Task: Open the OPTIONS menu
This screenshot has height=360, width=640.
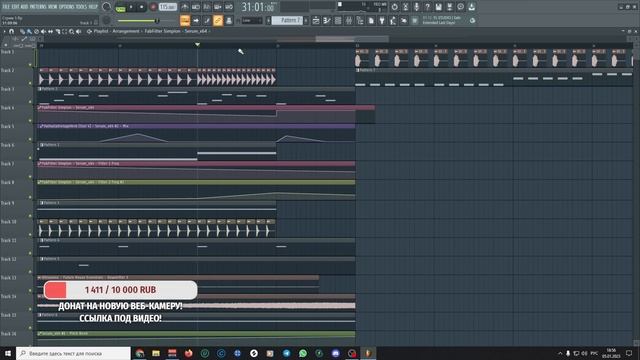Action: pyautogui.click(x=67, y=7)
